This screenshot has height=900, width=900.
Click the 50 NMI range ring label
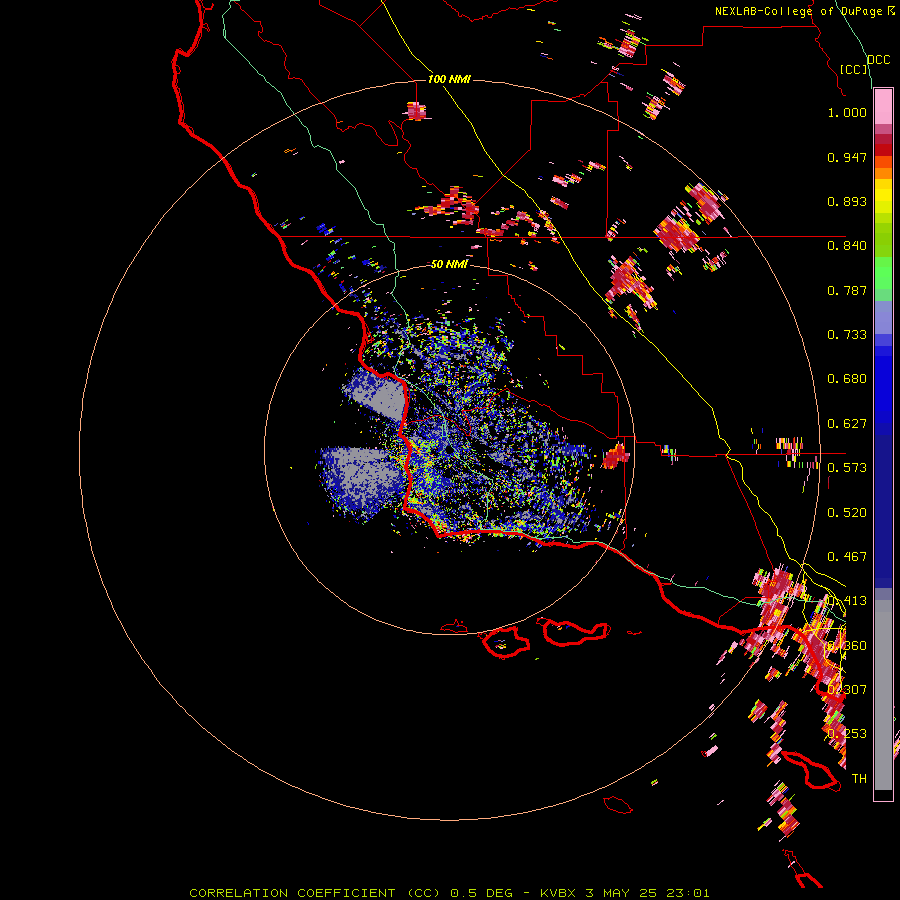tap(449, 264)
